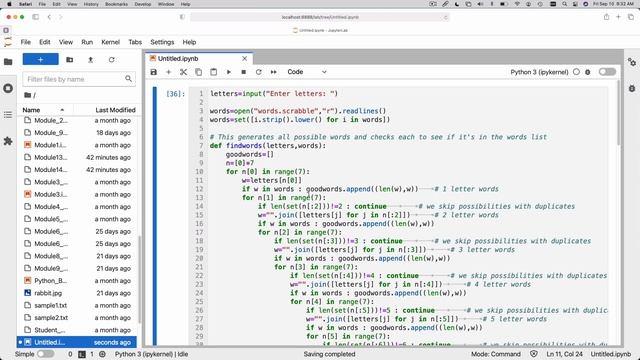Paste cells from the clipboard icon
Screen dimensions: 640x360
coord(213,72)
